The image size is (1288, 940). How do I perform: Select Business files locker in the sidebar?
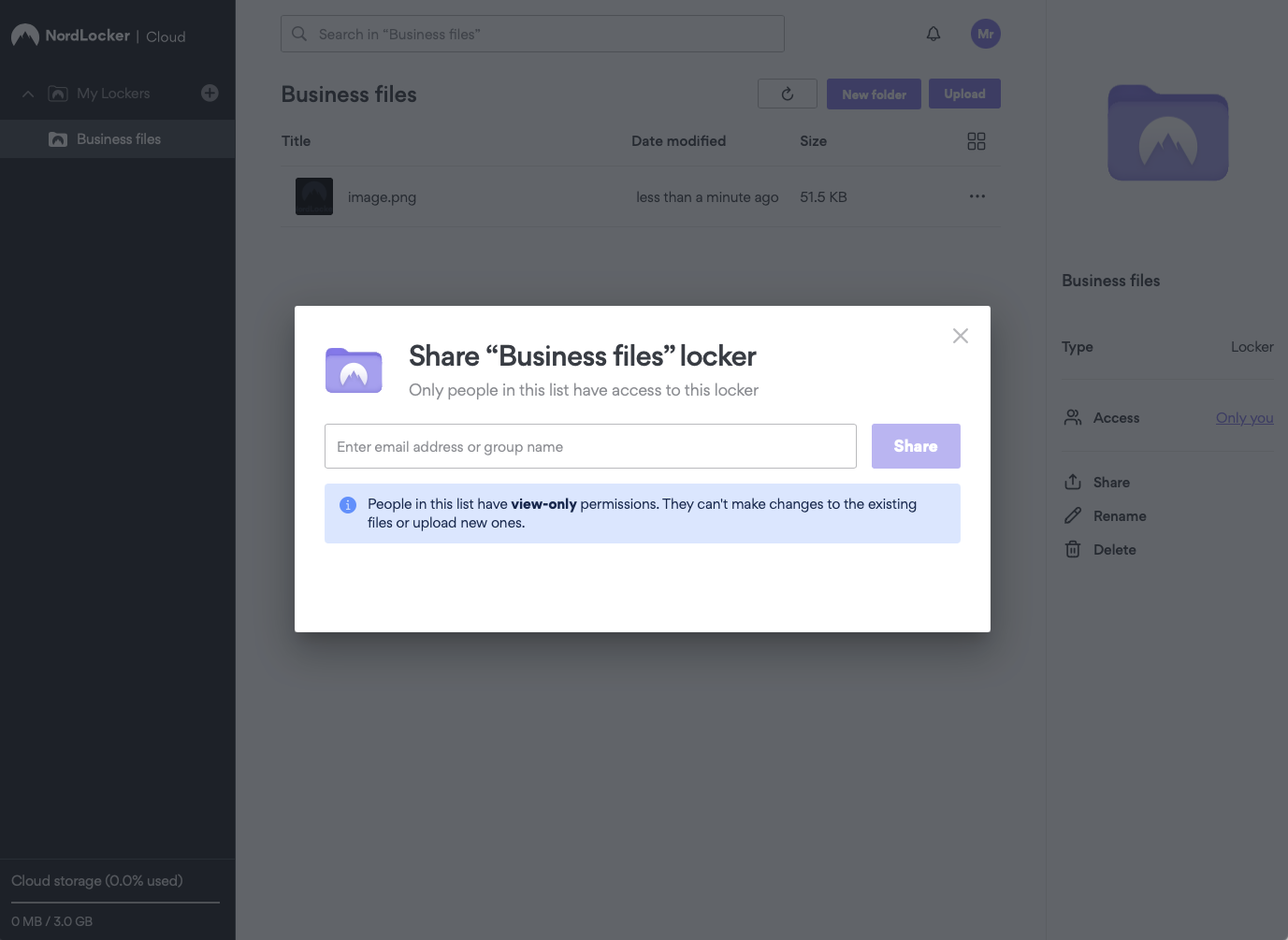tap(118, 139)
